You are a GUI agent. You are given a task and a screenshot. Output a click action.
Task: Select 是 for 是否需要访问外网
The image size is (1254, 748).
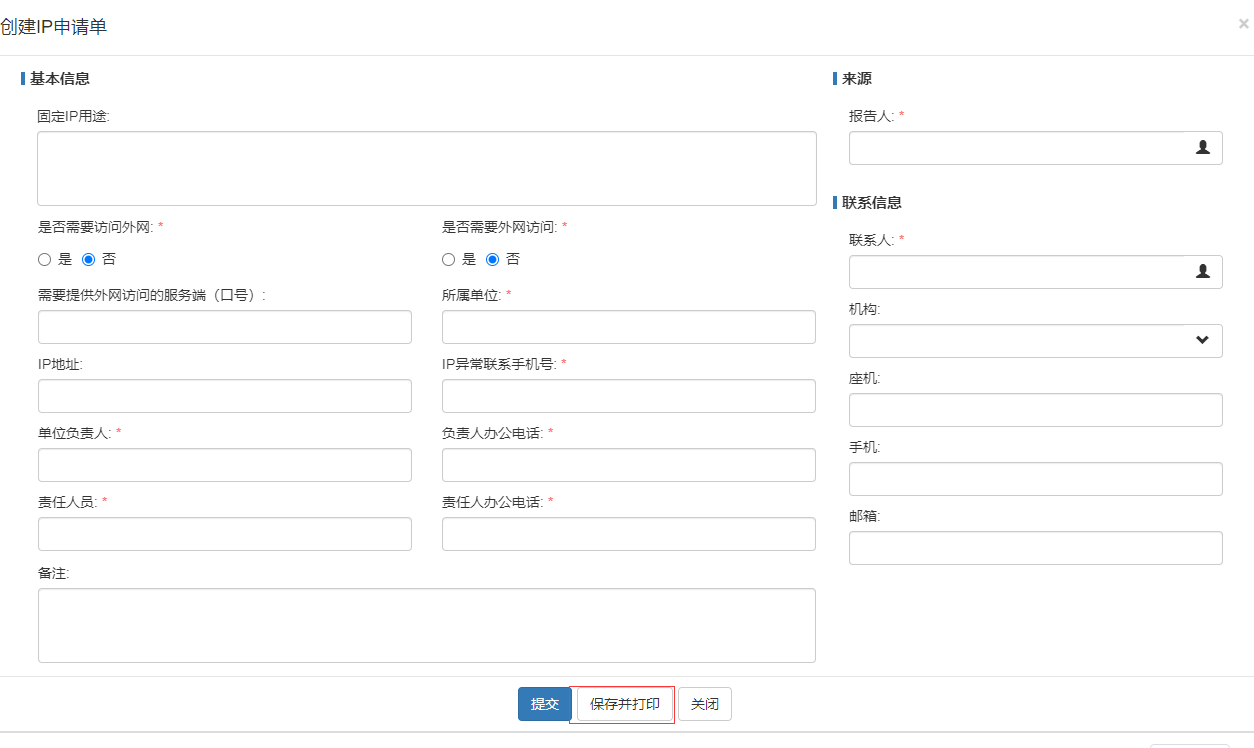coord(44,260)
